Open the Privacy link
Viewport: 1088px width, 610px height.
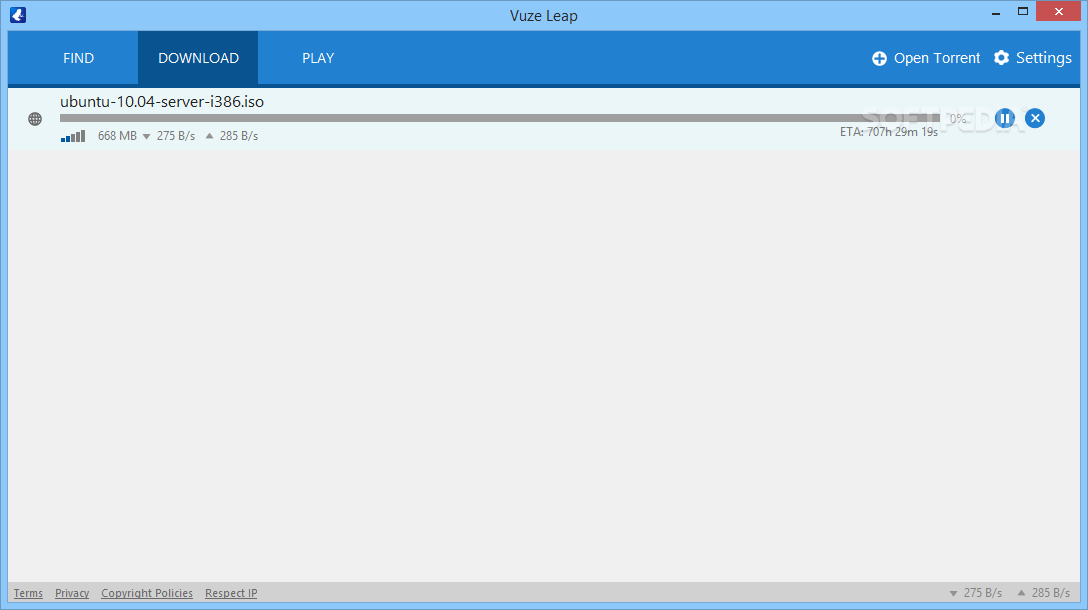coord(72,593)
